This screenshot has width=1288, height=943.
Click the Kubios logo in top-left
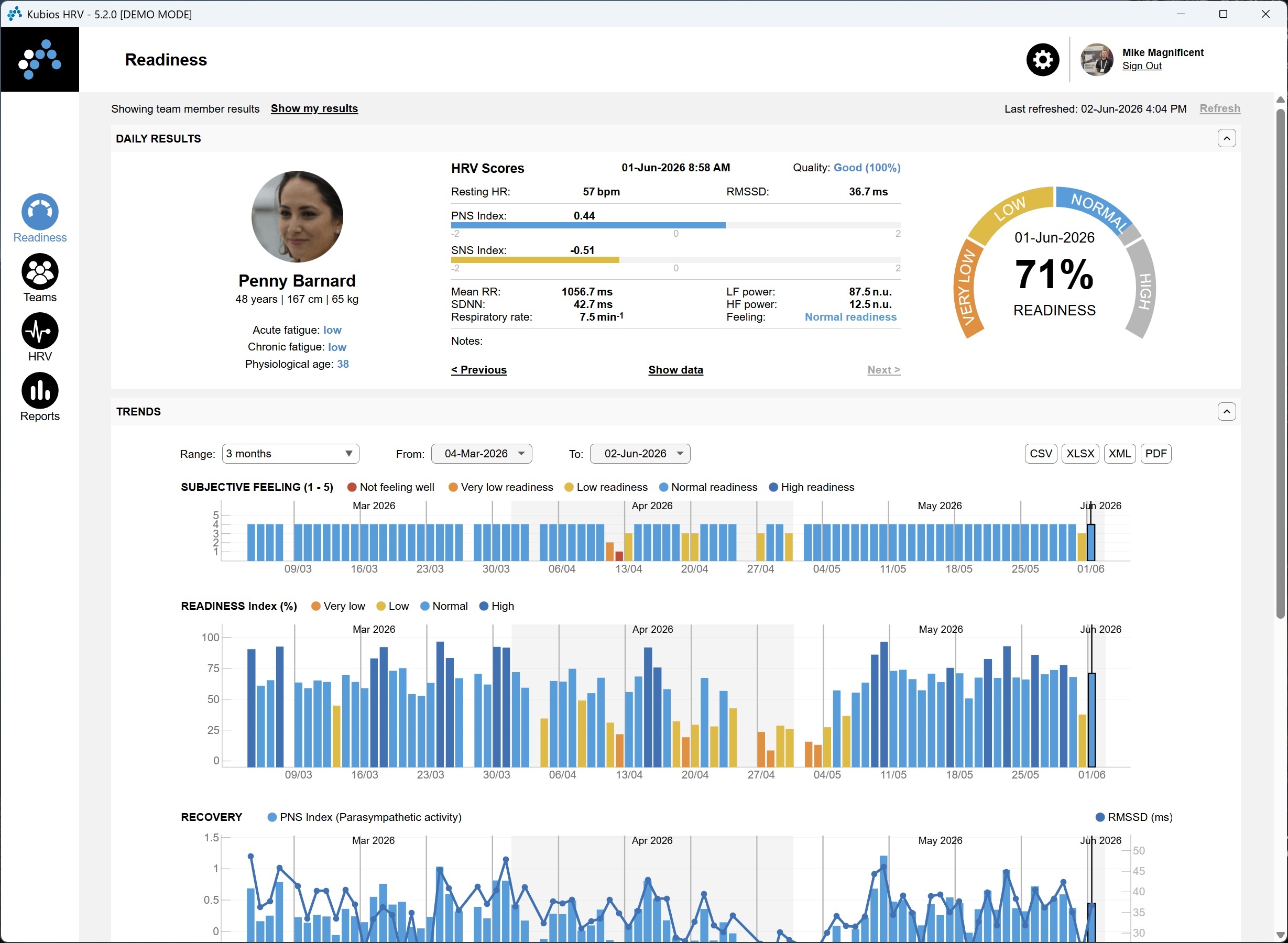pos(40,59)
